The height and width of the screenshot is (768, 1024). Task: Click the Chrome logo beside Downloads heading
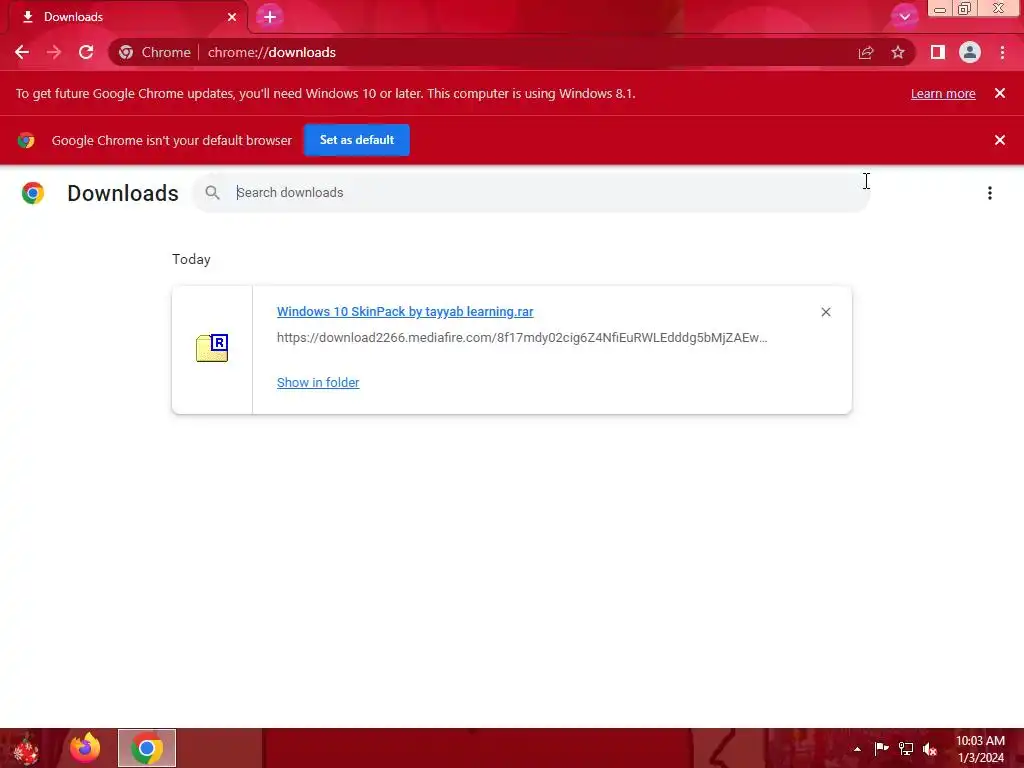point(33,193)
